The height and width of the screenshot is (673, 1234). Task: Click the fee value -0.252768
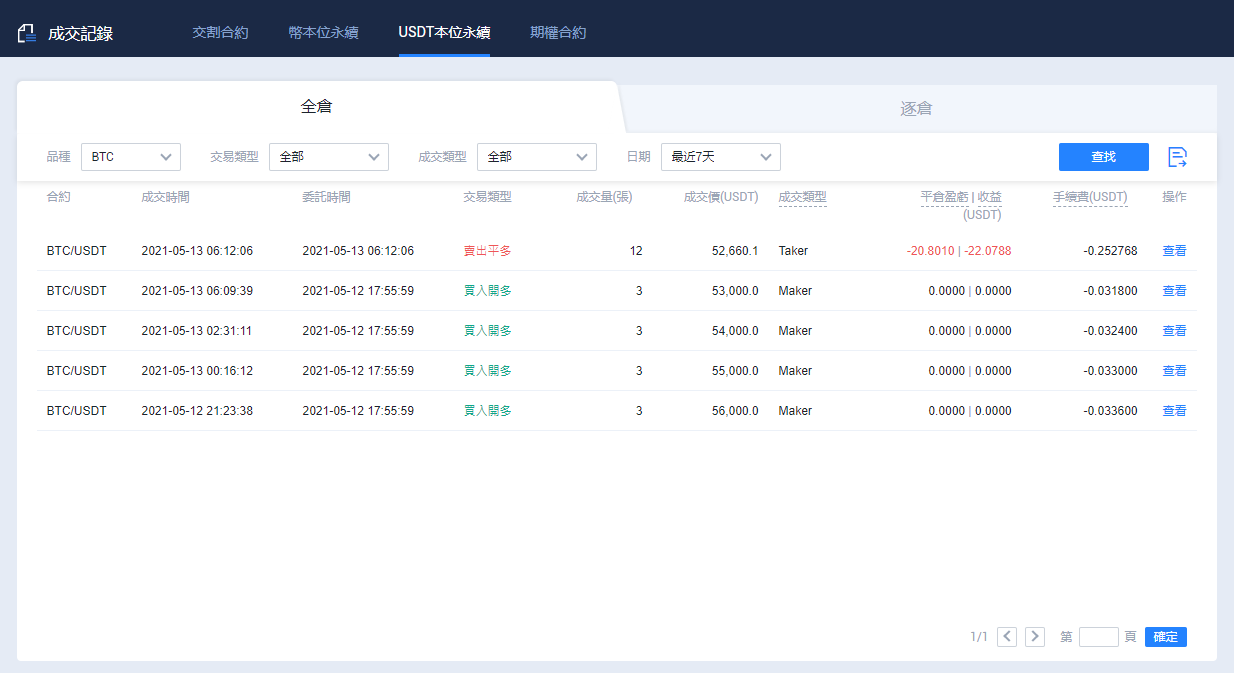click(x=1110, y=251)
